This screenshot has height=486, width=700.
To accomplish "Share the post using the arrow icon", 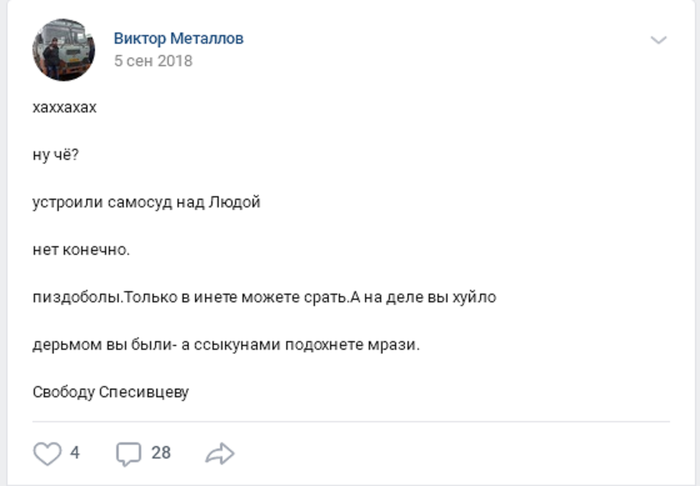I will click(219, 453).
